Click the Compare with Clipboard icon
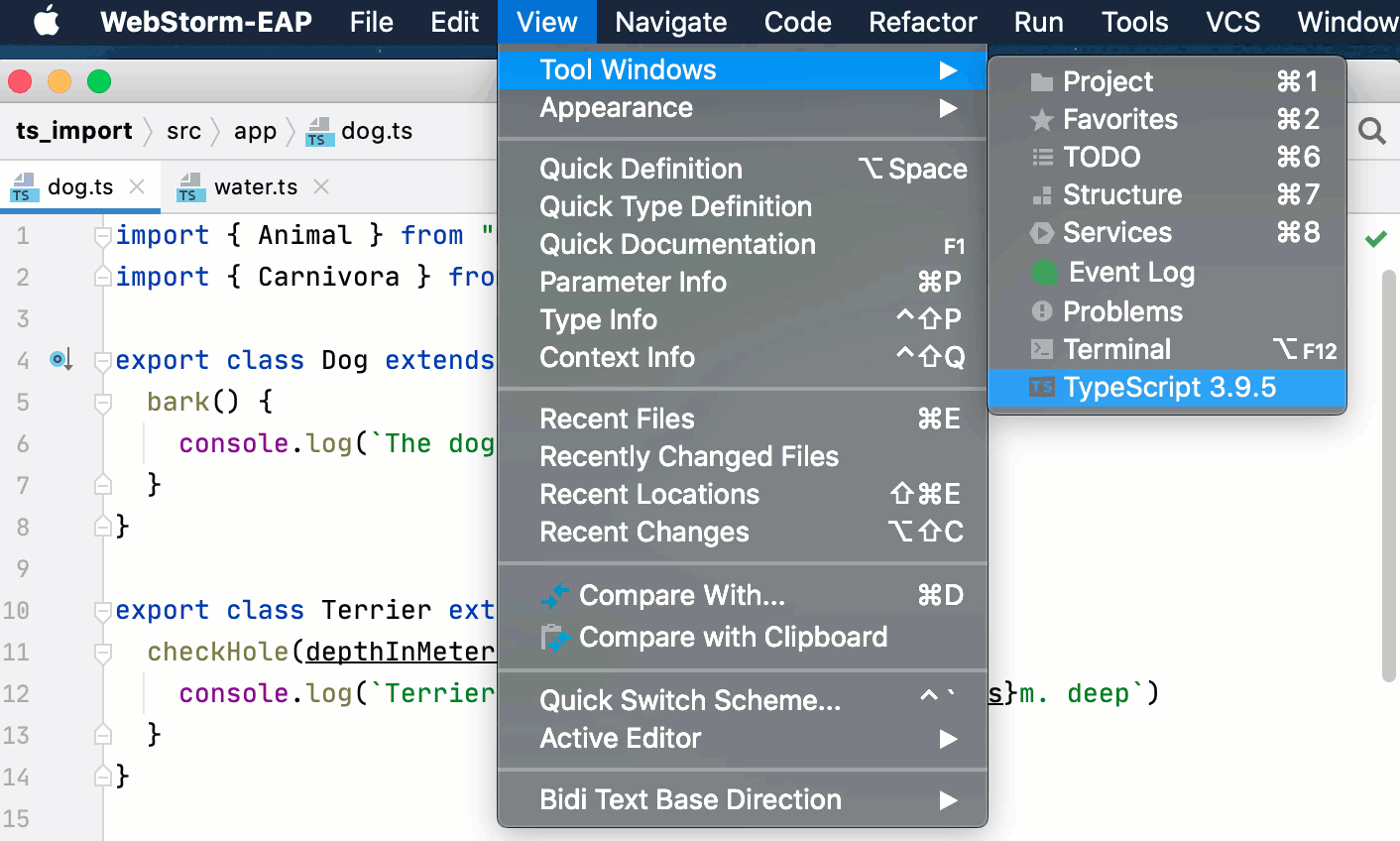 pyautogui.click(x=554, y=638)
